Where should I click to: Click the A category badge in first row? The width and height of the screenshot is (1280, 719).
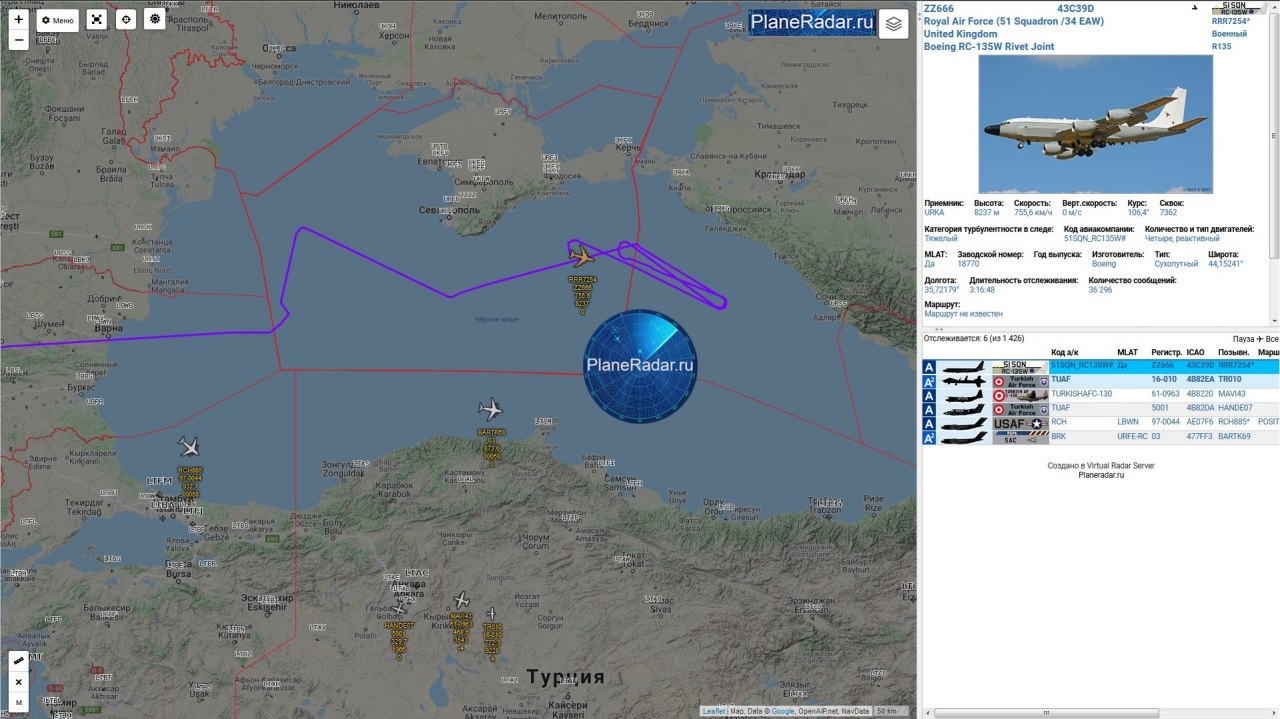tap(929, 367)
